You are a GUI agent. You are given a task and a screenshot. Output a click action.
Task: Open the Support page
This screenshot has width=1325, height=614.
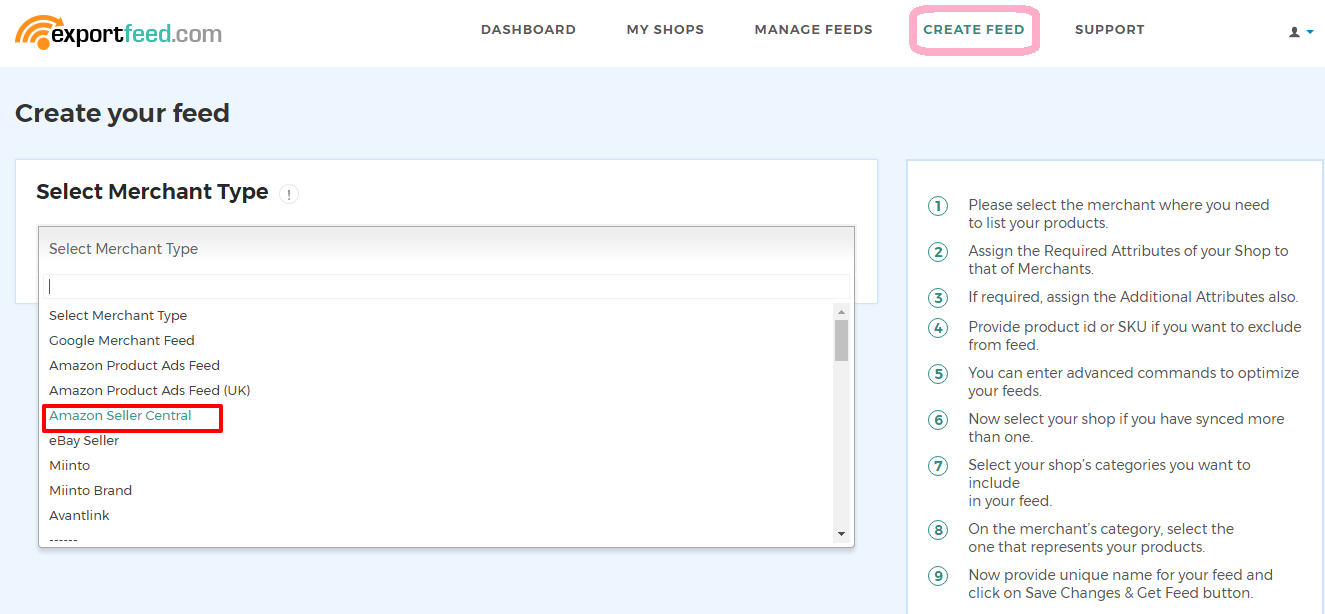point(1109,30)
